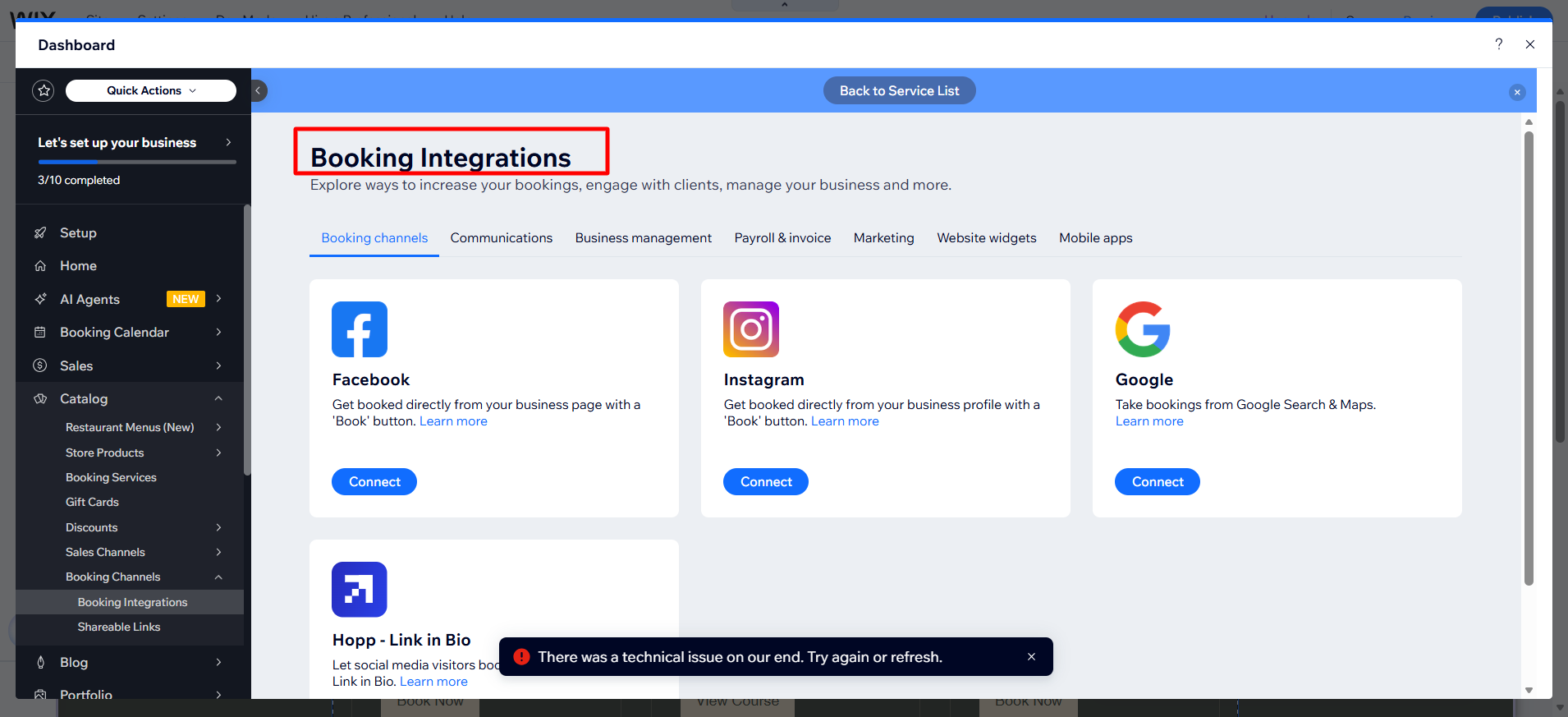Viewport: 1568px width, 717px height.
Task: Switch to Payroll & invoice tab
Action: click(782, 238)
